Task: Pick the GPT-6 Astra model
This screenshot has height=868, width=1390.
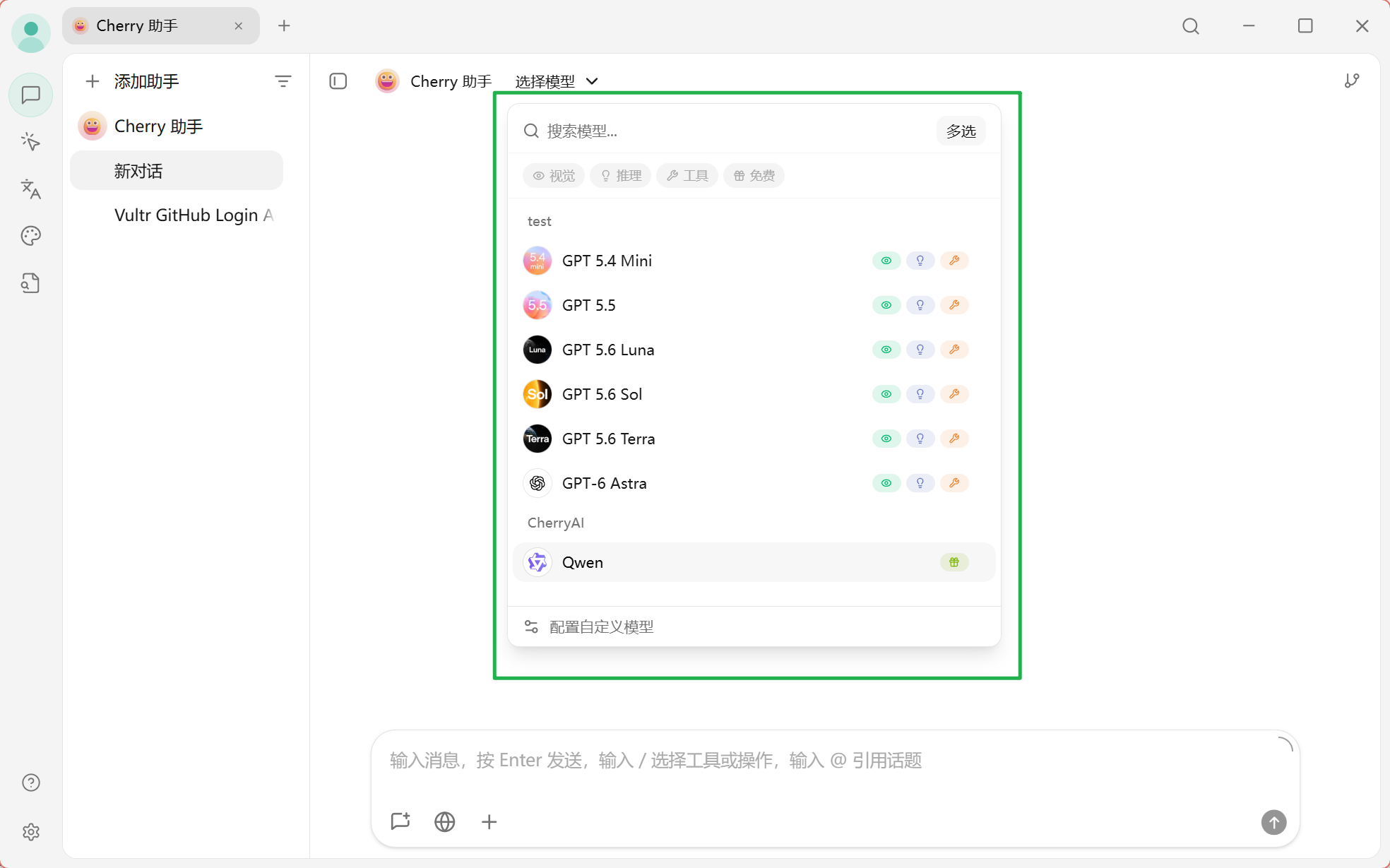Action: [754, 483]
